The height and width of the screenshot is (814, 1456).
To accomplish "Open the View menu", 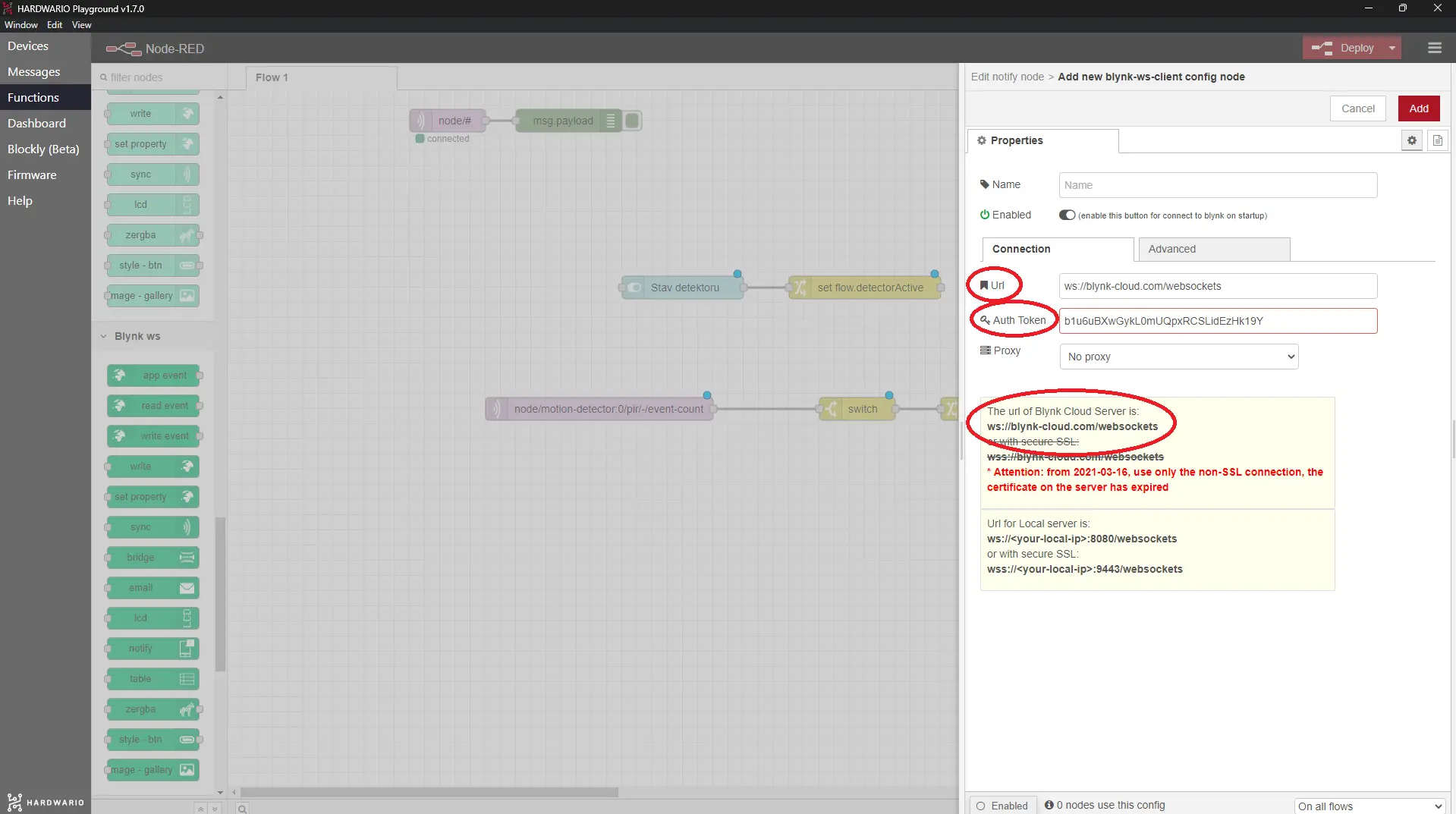I will tap(82, 25).
